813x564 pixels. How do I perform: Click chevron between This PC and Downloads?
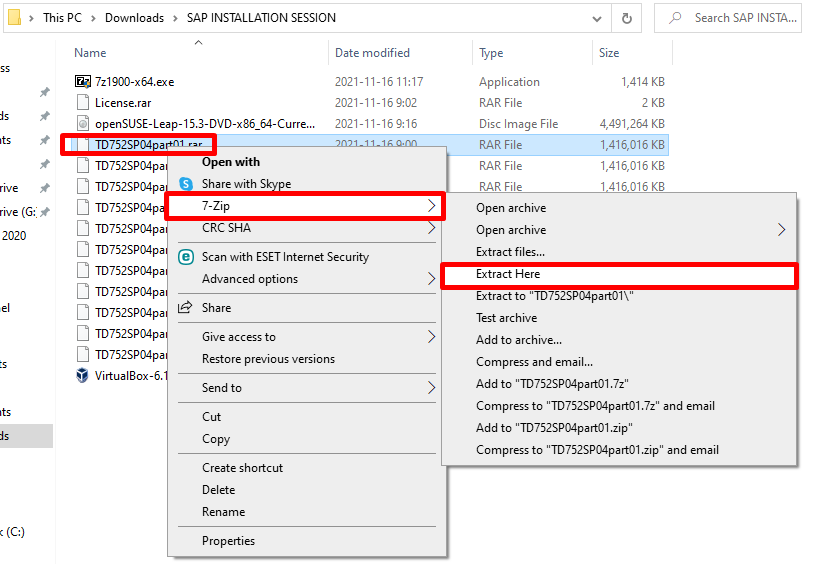click(x=93, y=18)
